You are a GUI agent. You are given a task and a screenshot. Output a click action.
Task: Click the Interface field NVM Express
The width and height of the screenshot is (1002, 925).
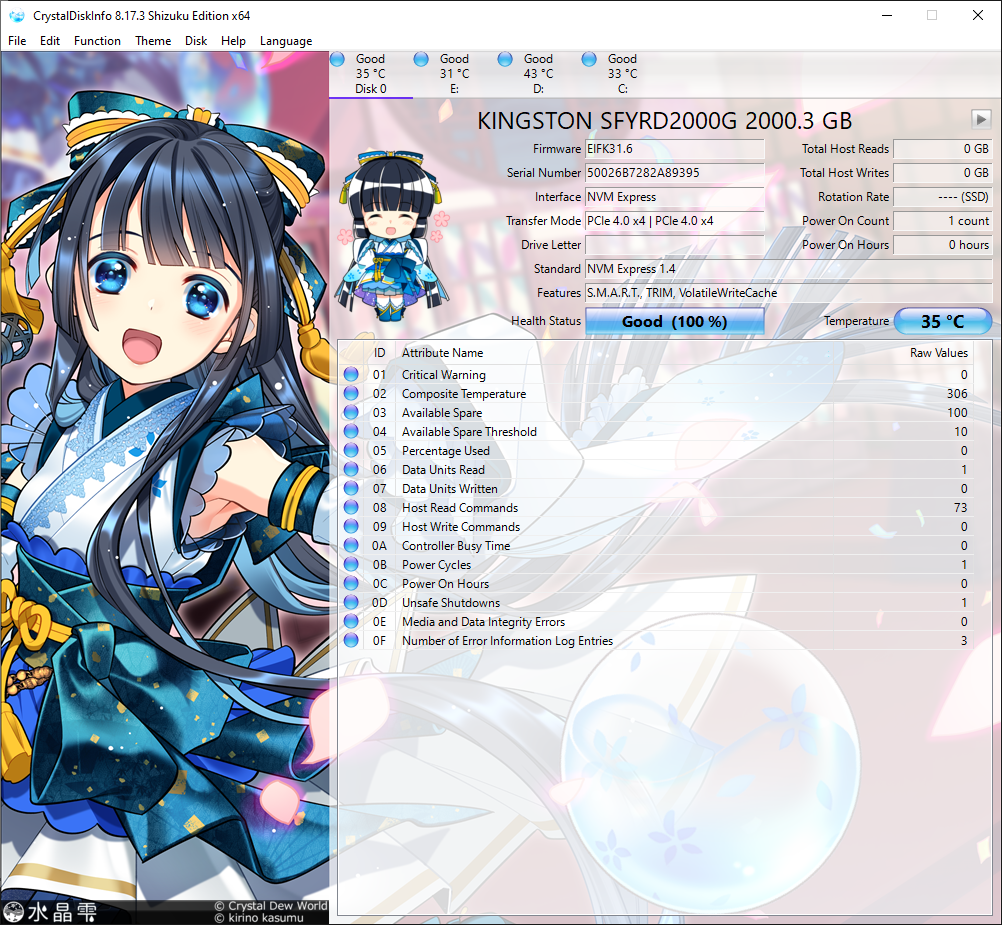click(x=675, y=197)
